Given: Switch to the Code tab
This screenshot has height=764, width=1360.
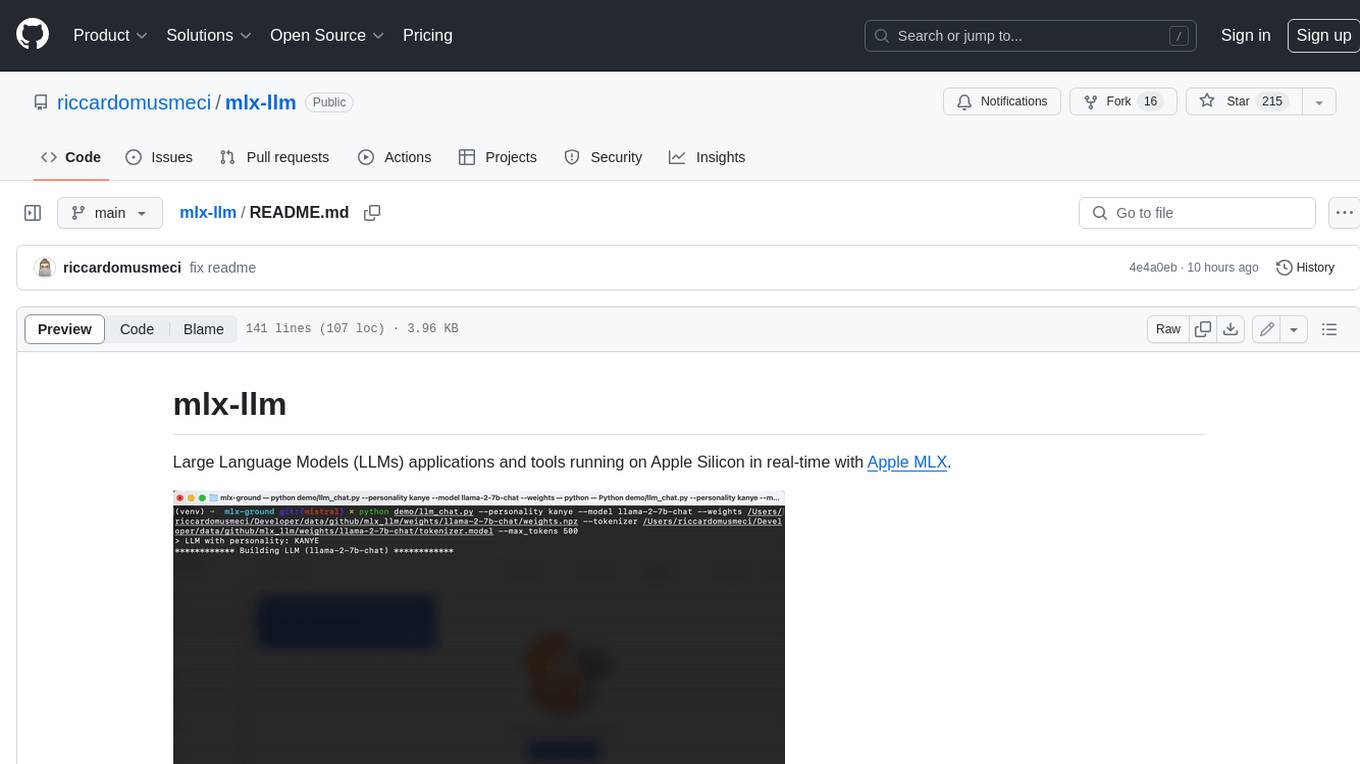Looking at the screenshot, I should click(70, 157).
